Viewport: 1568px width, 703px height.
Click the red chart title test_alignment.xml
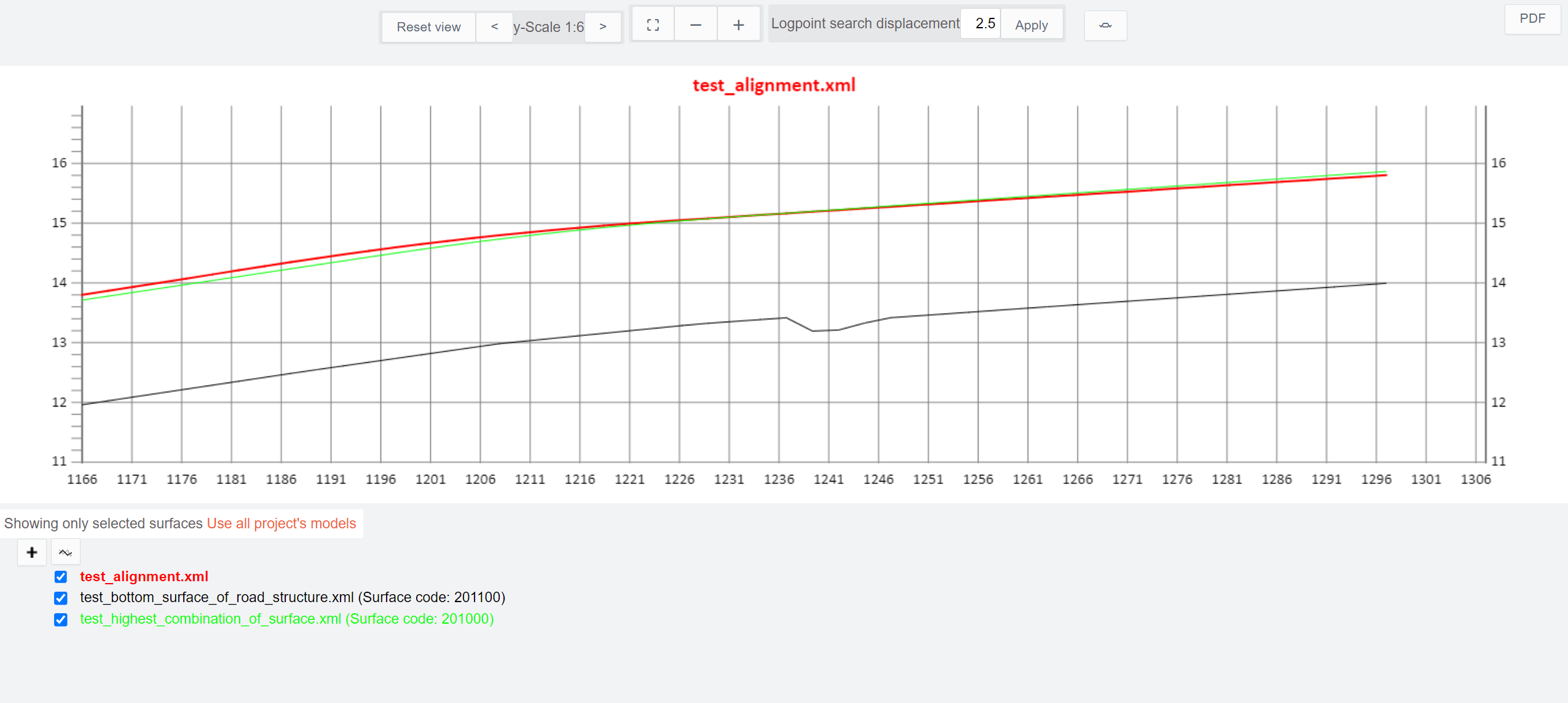(x=773, y=85)
